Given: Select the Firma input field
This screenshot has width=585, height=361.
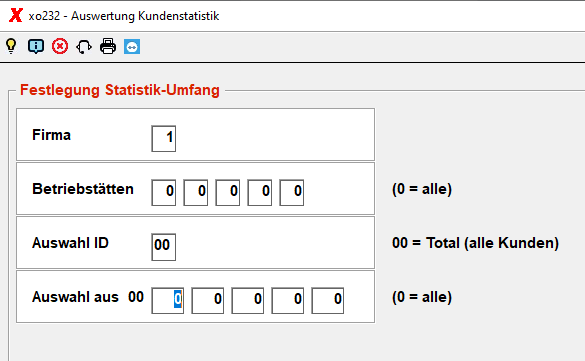Looking at the screenshot, I should click(163, 138).
